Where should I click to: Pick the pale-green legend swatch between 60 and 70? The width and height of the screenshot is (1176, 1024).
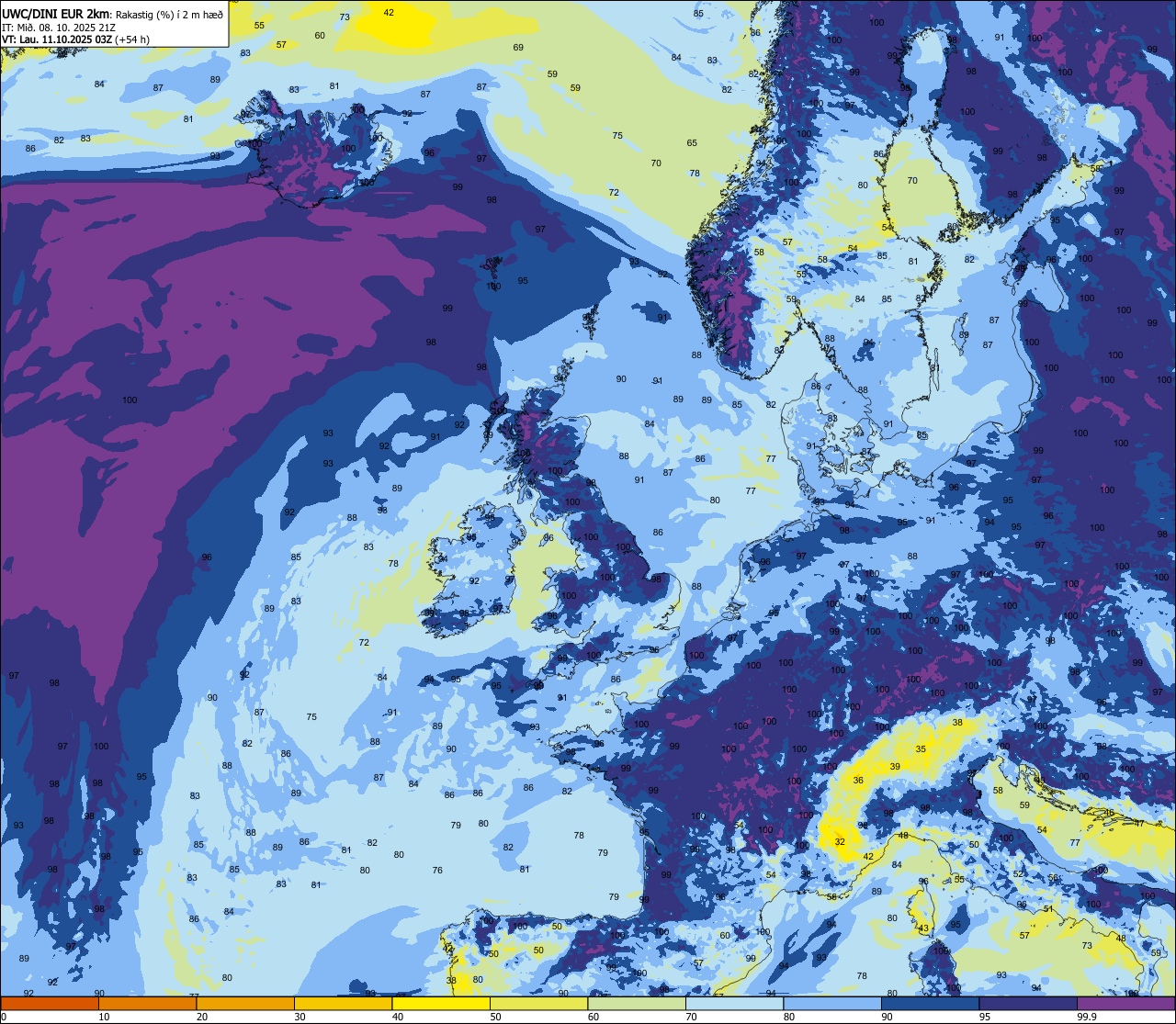click(x=637, y=1003)
